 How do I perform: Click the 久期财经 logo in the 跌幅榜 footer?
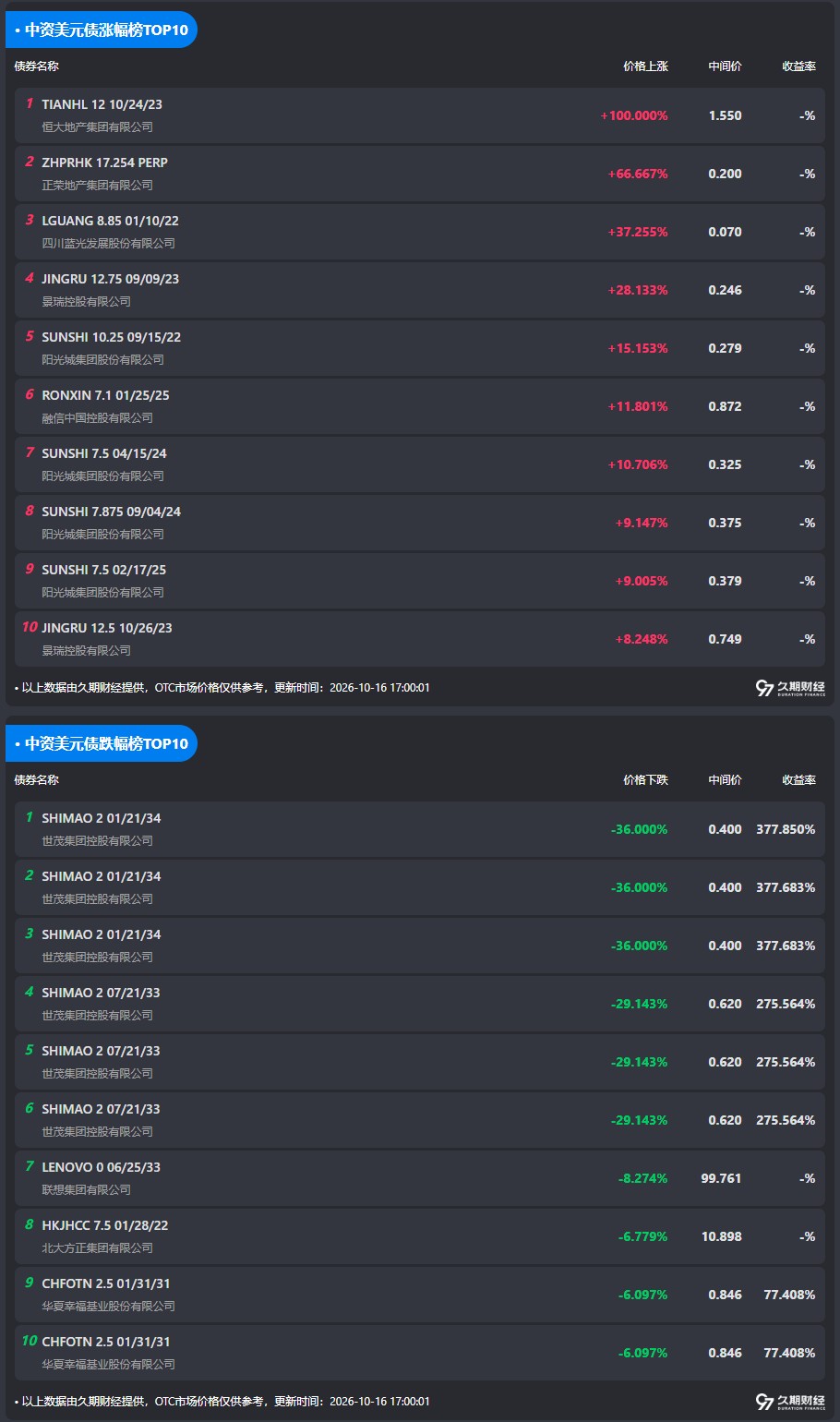click(790, 1402)
